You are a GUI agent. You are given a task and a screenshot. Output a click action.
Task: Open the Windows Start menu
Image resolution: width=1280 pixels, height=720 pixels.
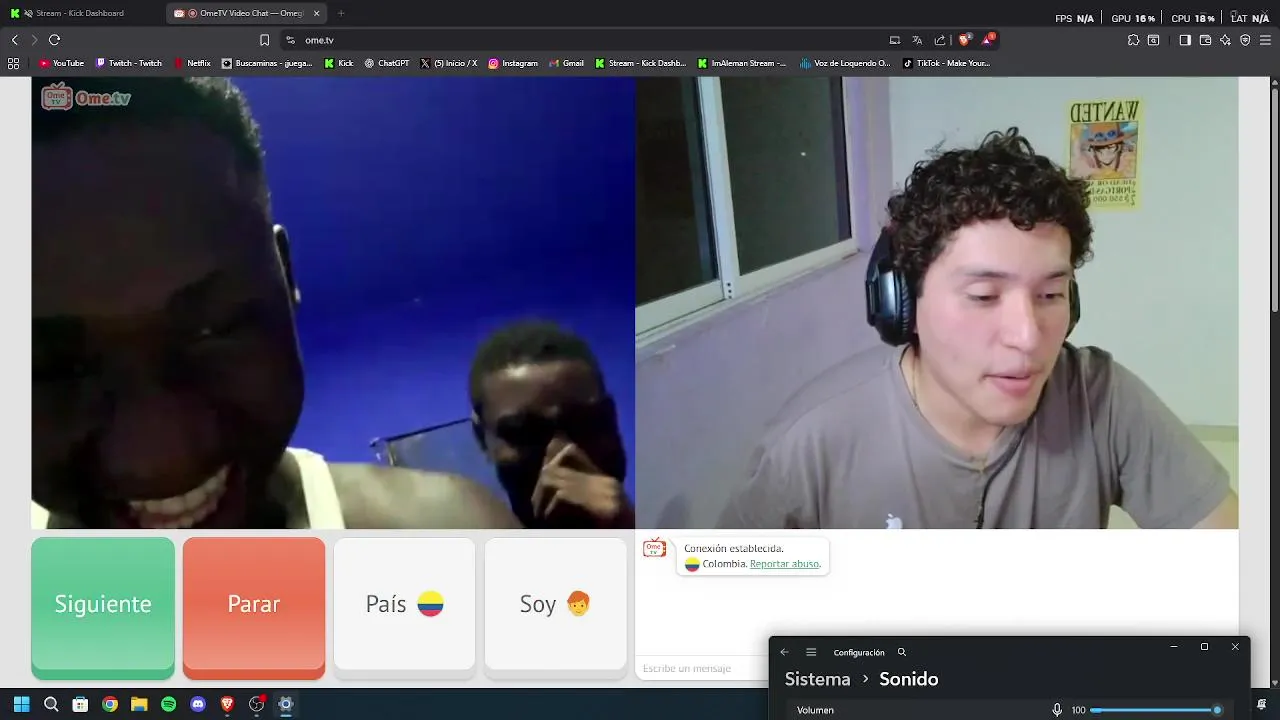[21, 704]
